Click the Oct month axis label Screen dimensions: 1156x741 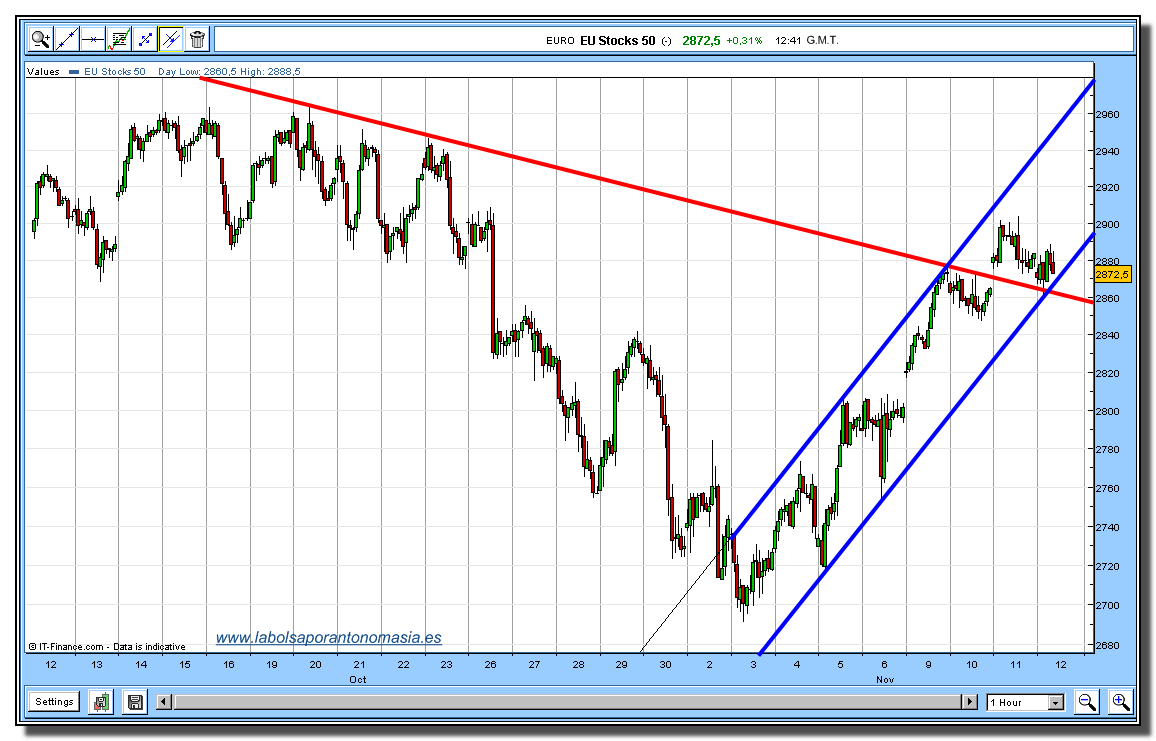coord(358,679)
